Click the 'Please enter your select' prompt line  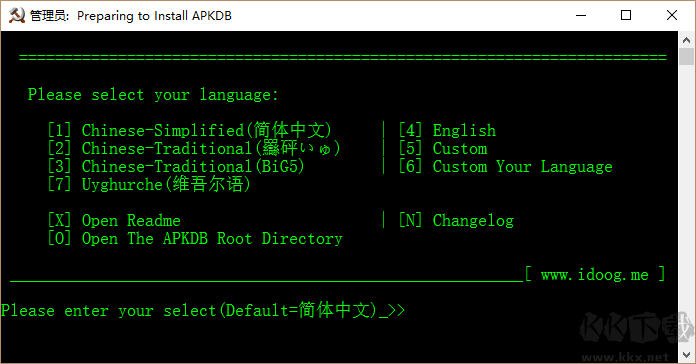(x=203, y=310)
